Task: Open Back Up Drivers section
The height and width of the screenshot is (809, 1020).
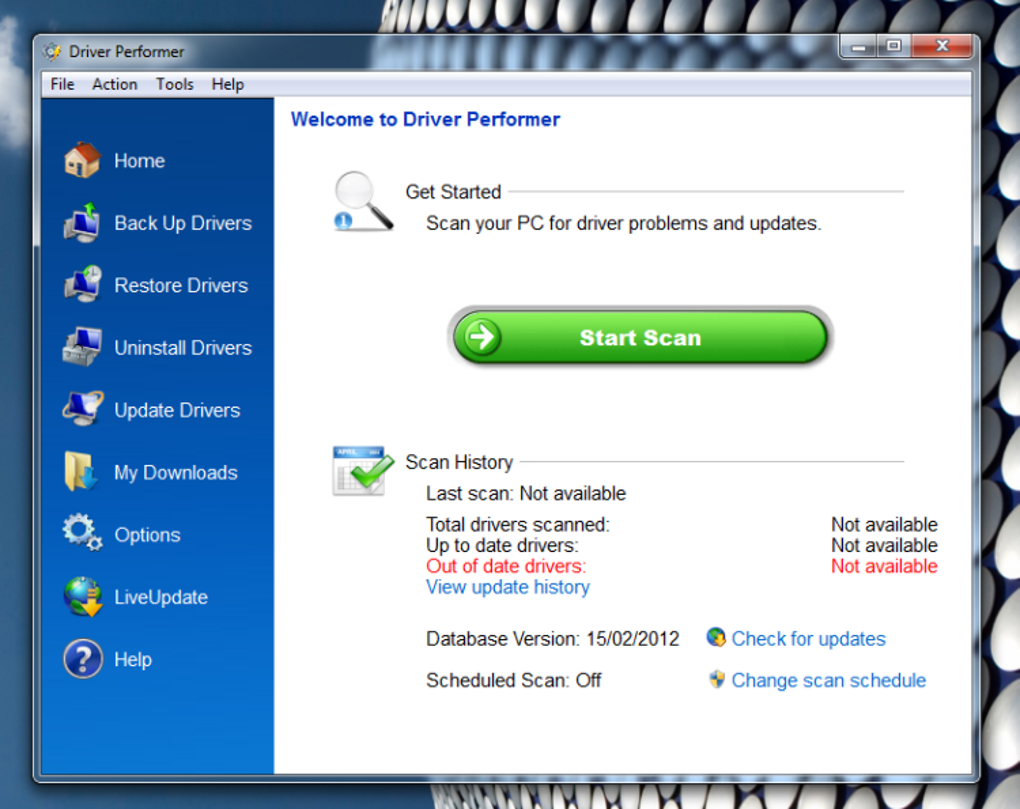Action: [183, 223]
